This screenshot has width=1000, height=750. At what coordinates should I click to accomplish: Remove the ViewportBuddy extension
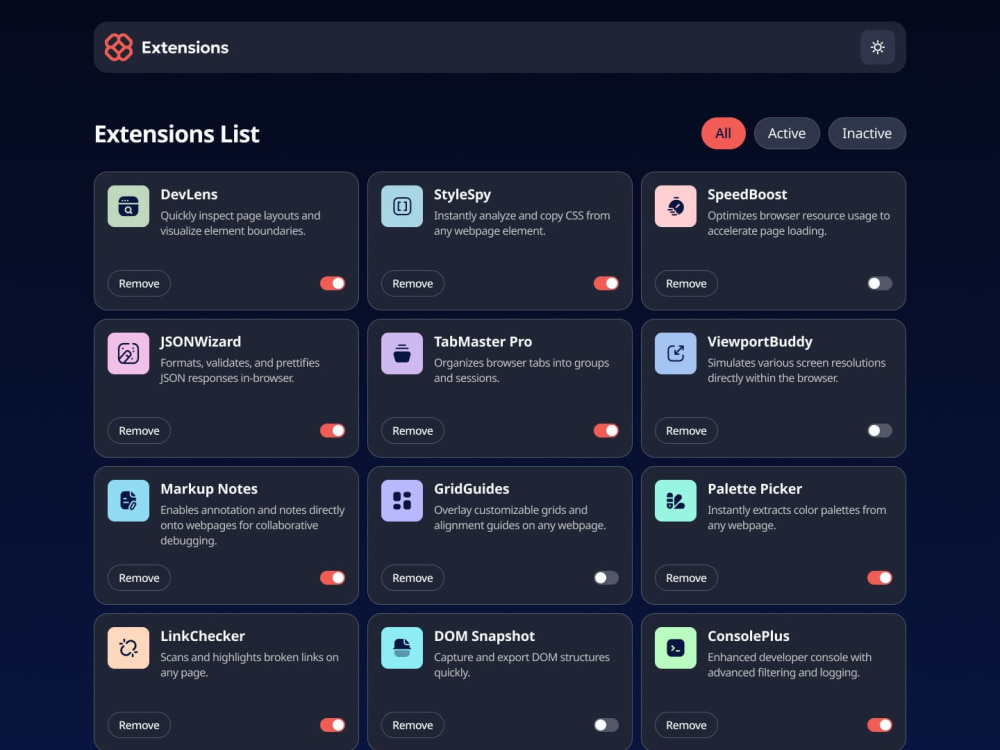click(686, 430)
